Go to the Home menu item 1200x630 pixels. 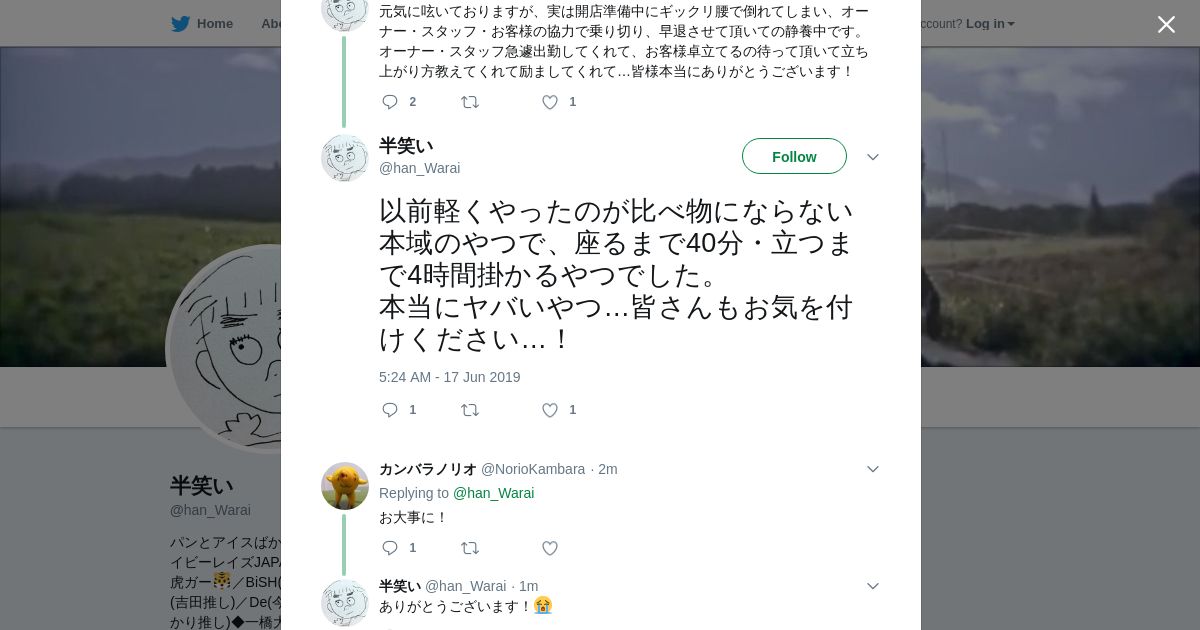[214, 24]
